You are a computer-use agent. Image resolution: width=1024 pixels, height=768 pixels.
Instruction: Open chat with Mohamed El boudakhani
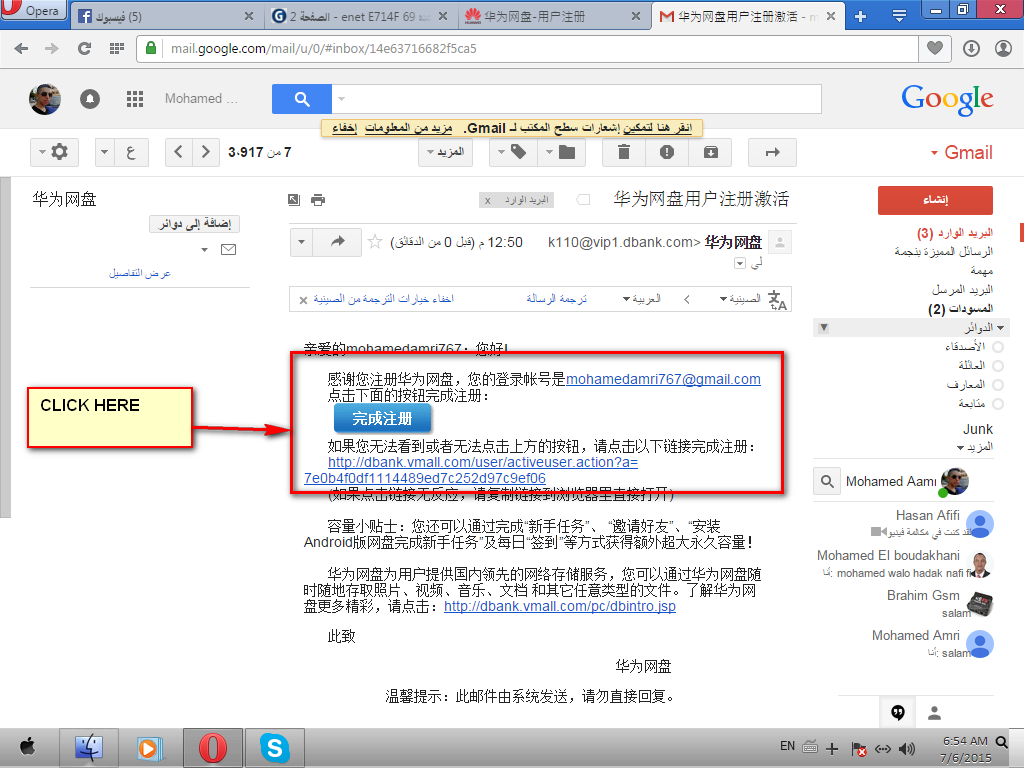click(x=904, y=563)
